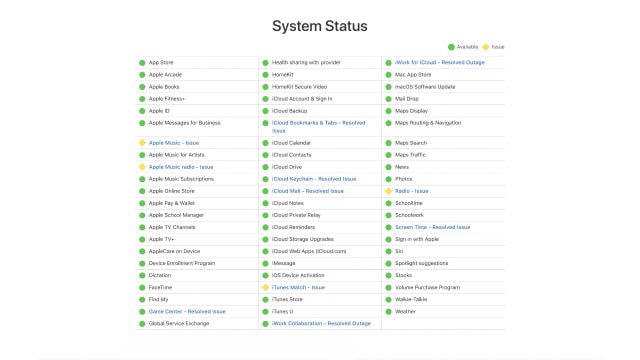Image resolution: width=640 pixels, height=360 pixels.
Task: Click green status dot beside Game Center
Action: 142,311
